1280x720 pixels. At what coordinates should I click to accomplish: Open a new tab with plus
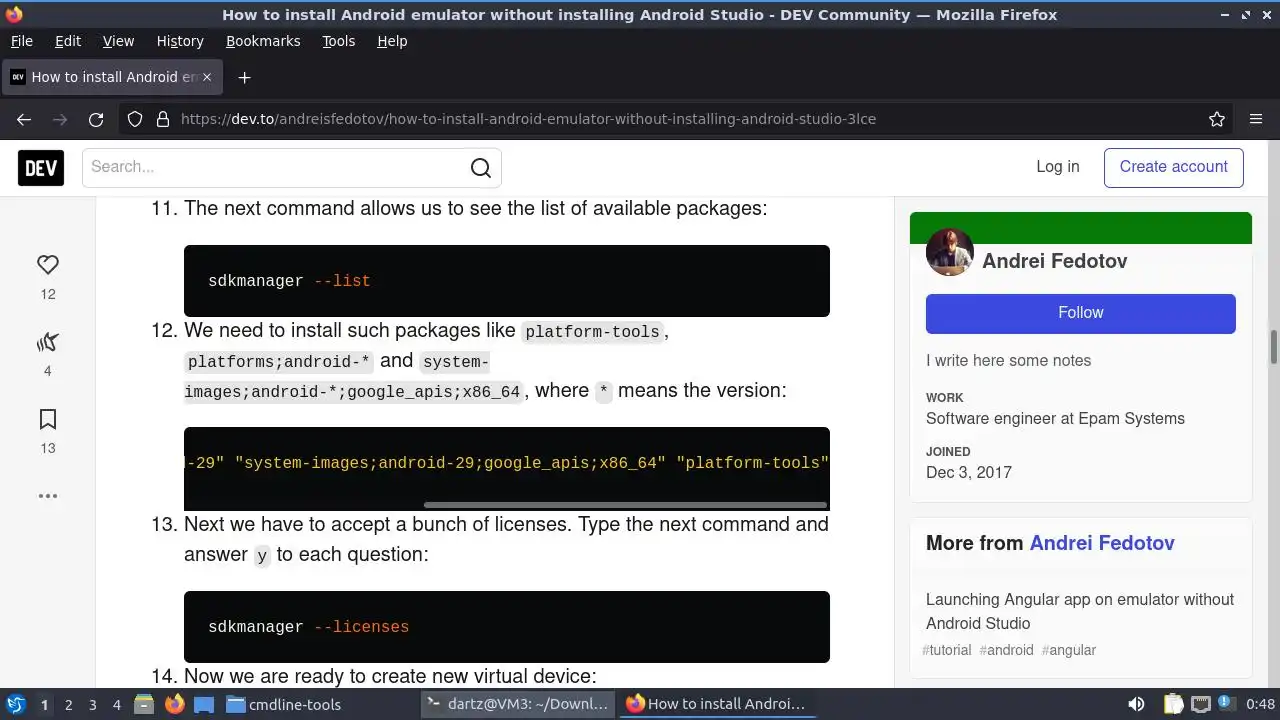coord(244,77)
